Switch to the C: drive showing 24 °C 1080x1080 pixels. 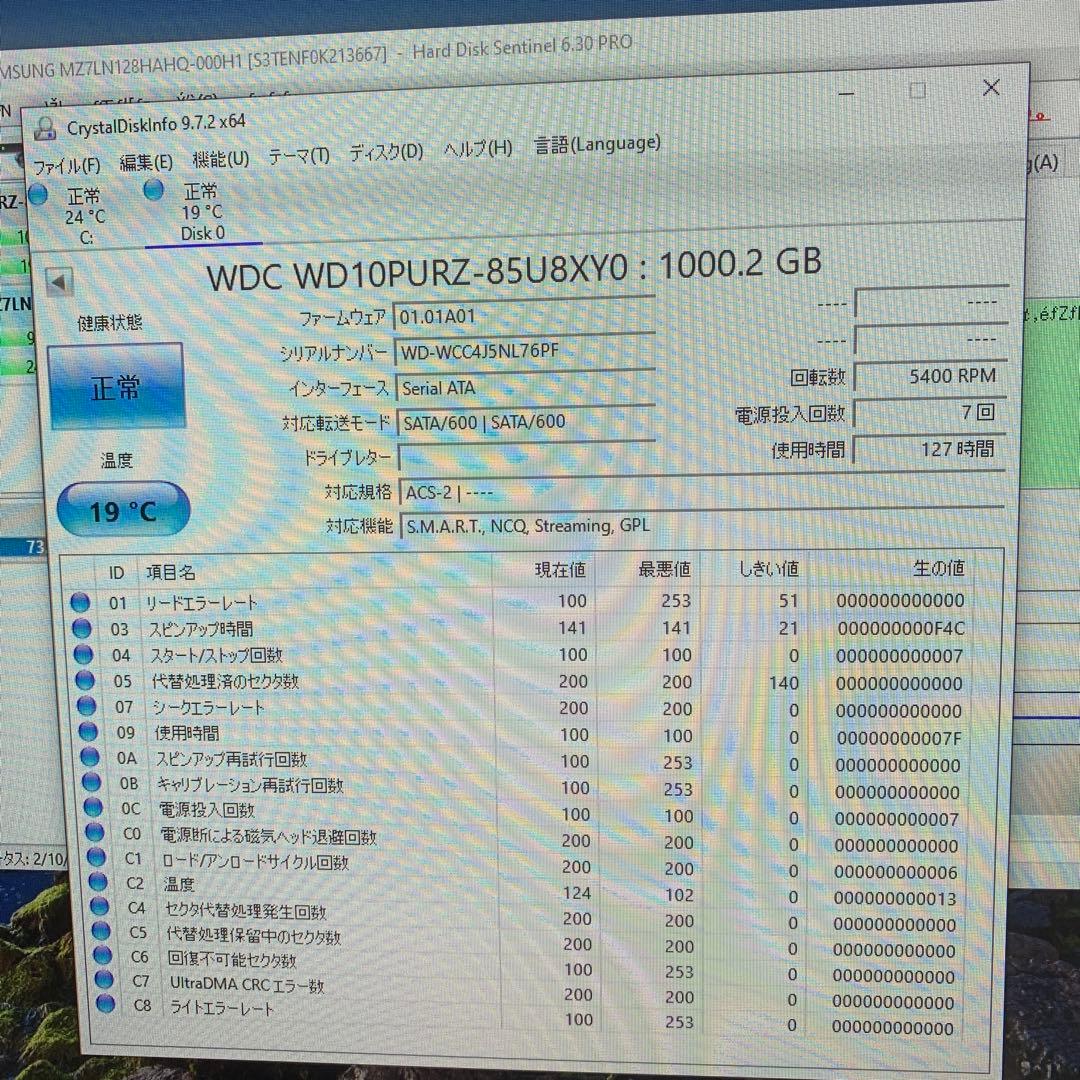[85, 210]
